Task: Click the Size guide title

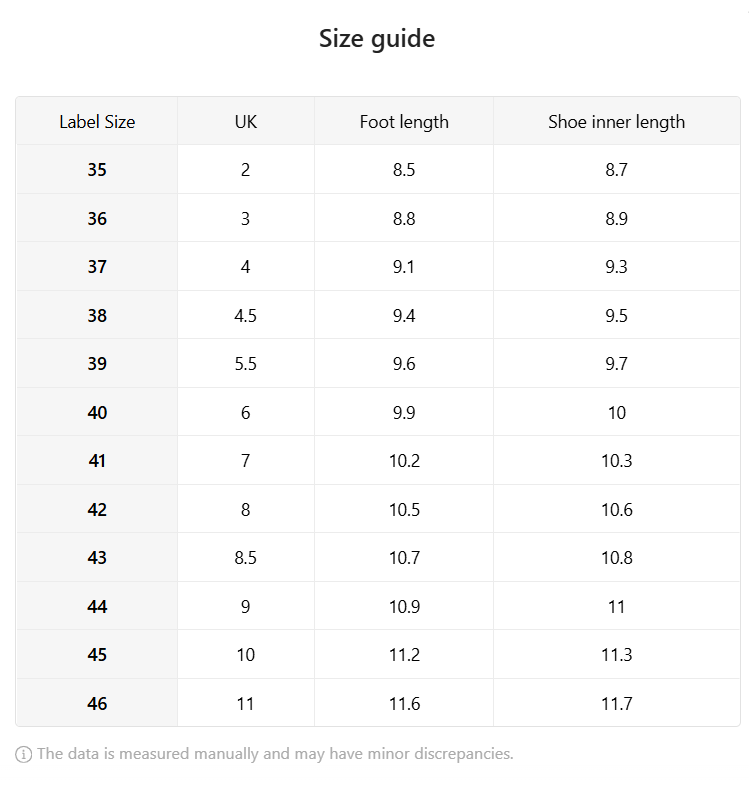Action: coord(377,39)
